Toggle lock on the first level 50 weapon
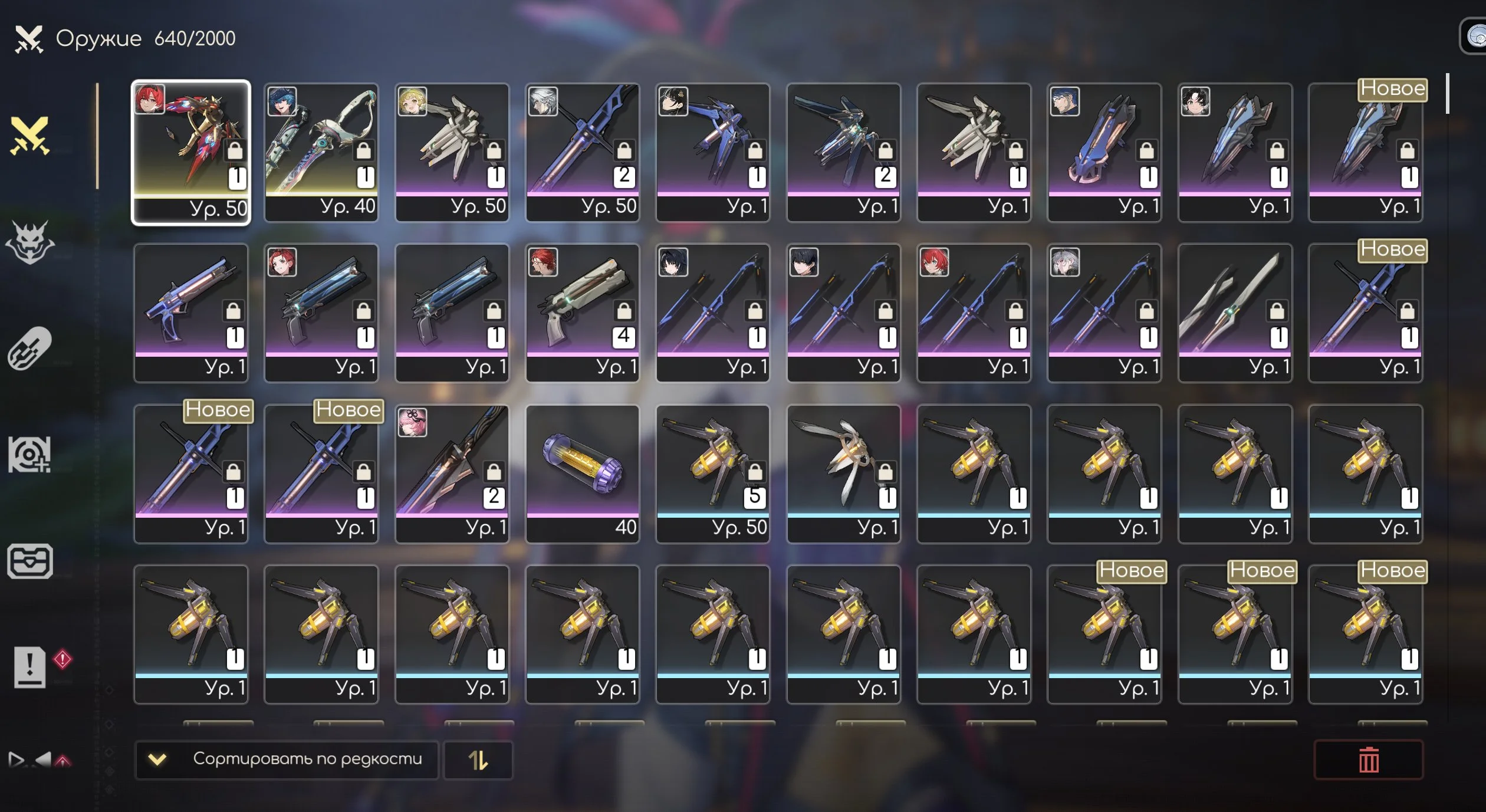Screen dimensions: 1486x812 pos(235,151)
